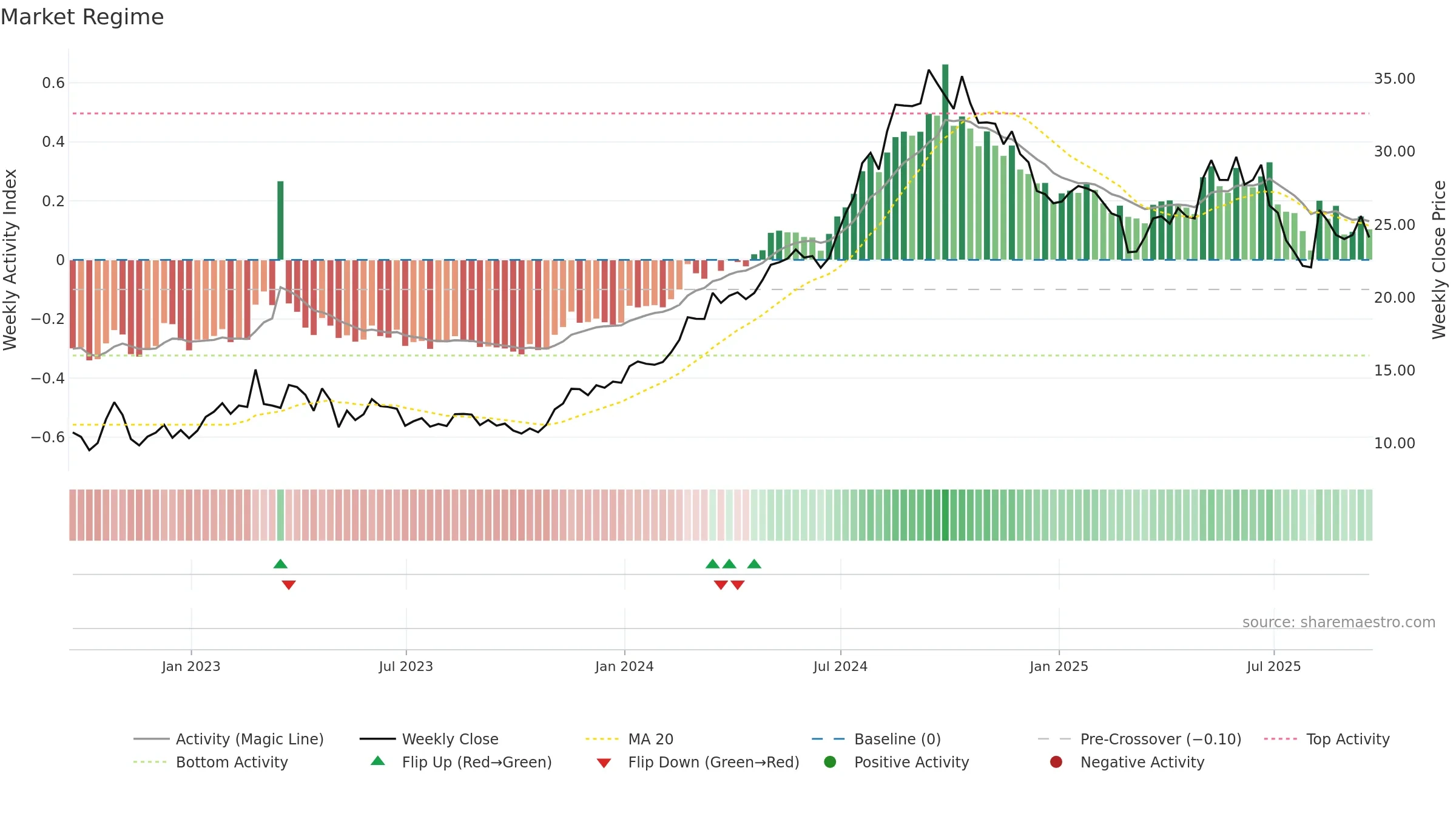Click the Jan 2024 axis label

[x=624, y=667]
